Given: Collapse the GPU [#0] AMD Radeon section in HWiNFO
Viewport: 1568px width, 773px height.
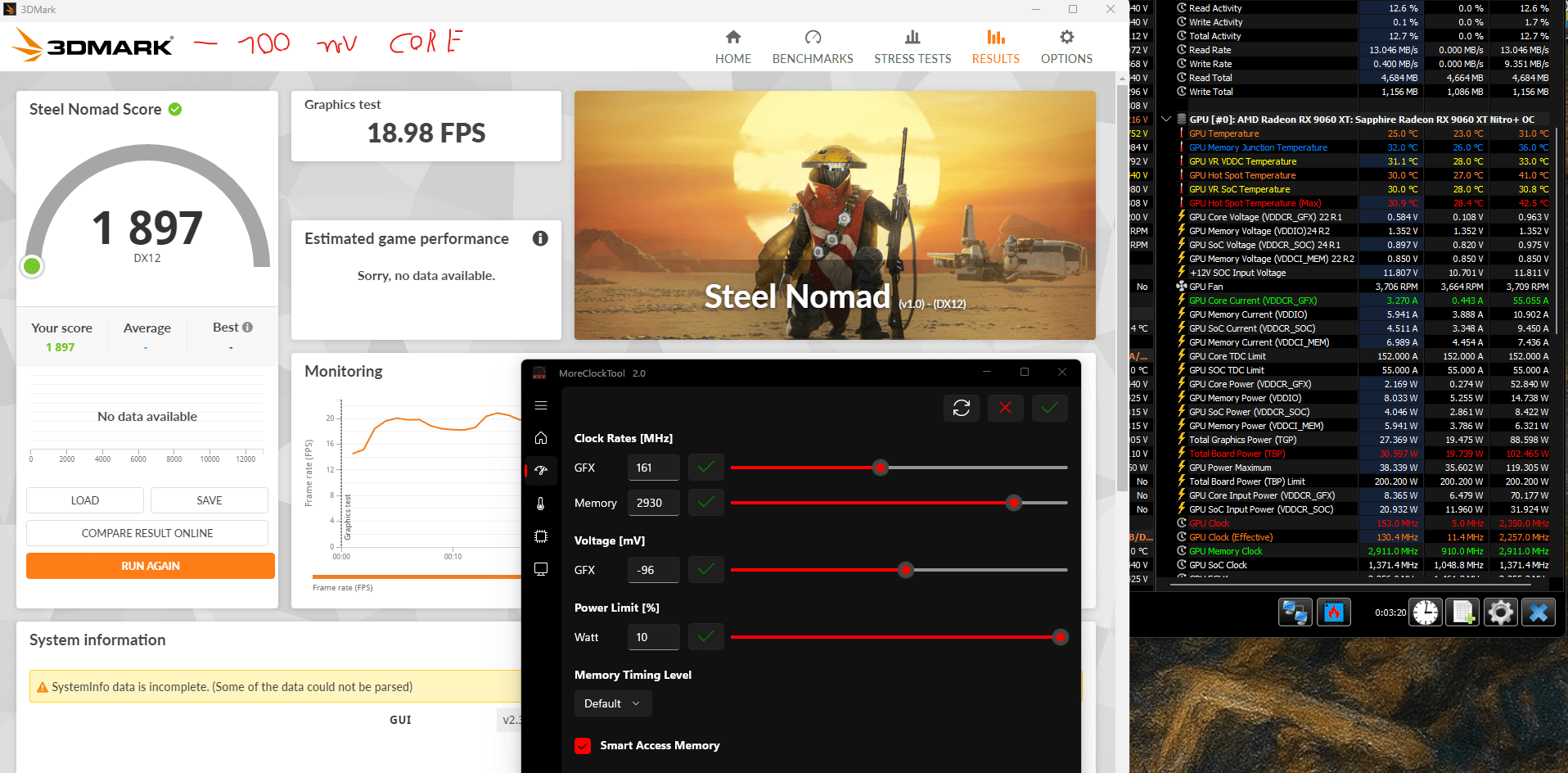Looking at the screenshot, I should pos(1166,120).
